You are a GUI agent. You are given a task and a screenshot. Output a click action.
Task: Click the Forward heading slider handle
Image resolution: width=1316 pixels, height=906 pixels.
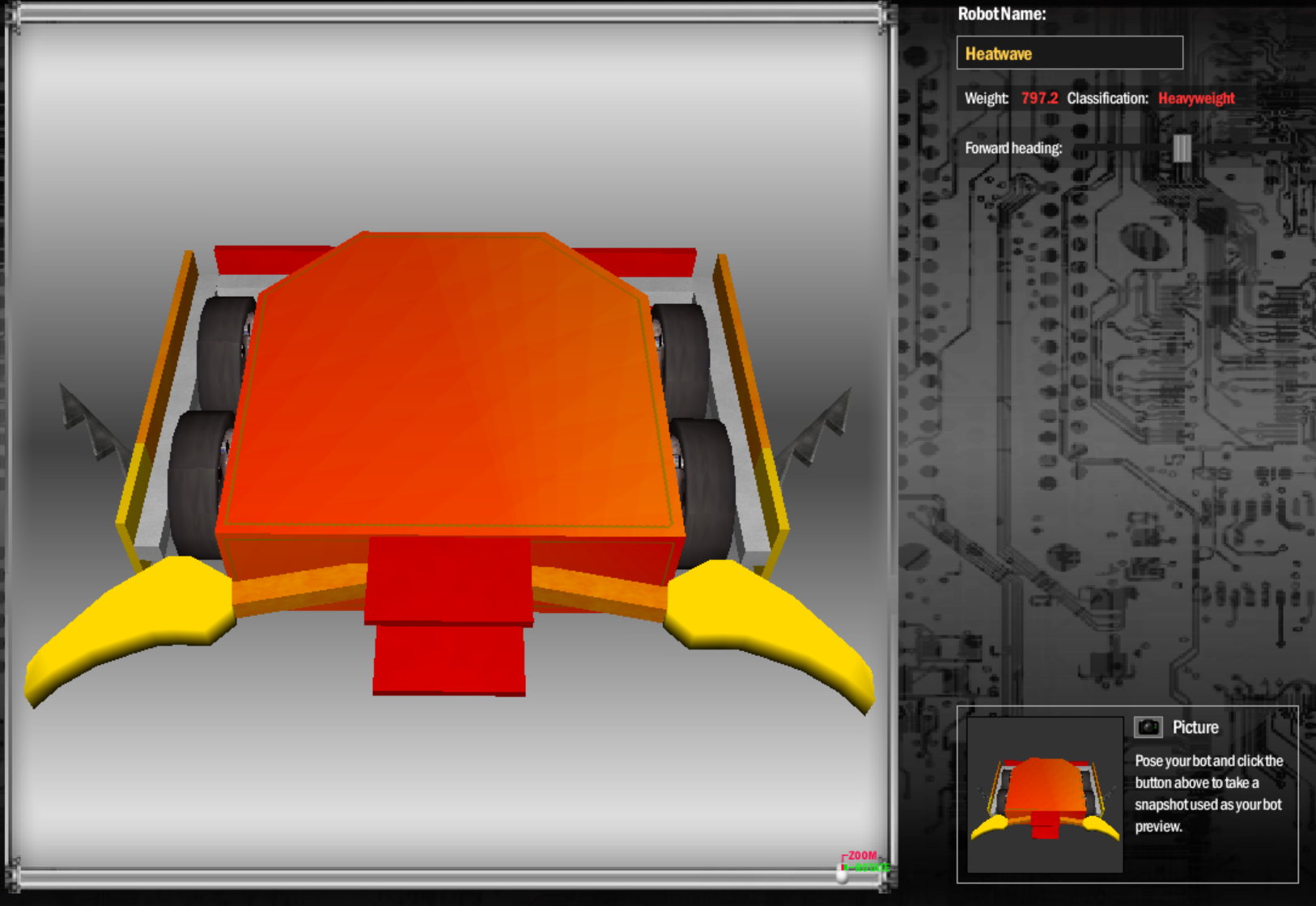(x=1182, y=148)
